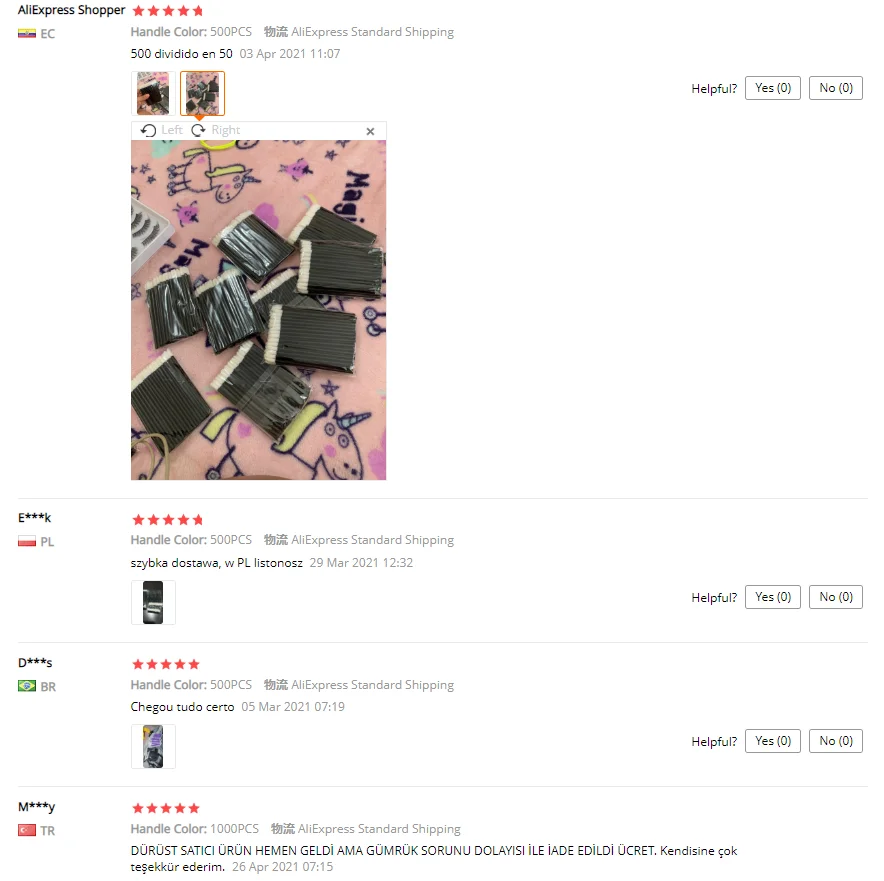
Task: Click the Turkey flag icon
Action: click(26, 830)
